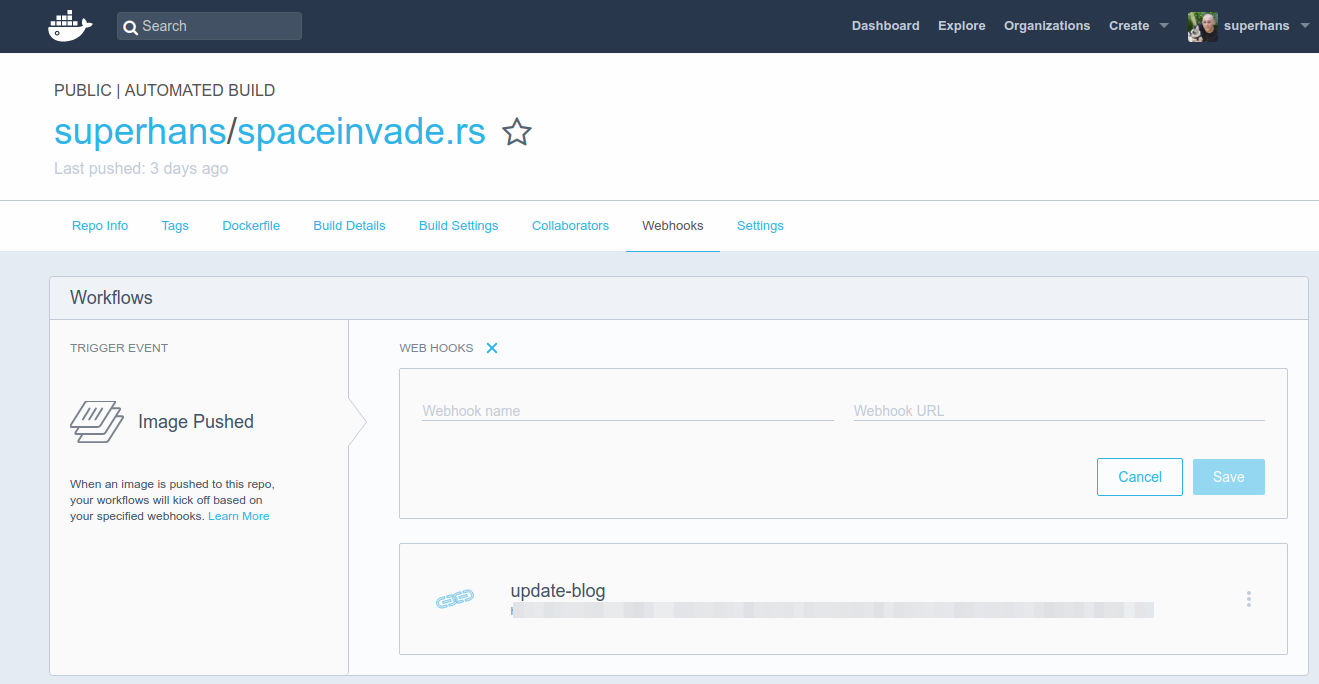Cancel the new webhook form
This screenshot has height=684, width=1319.
[1140, 477]
